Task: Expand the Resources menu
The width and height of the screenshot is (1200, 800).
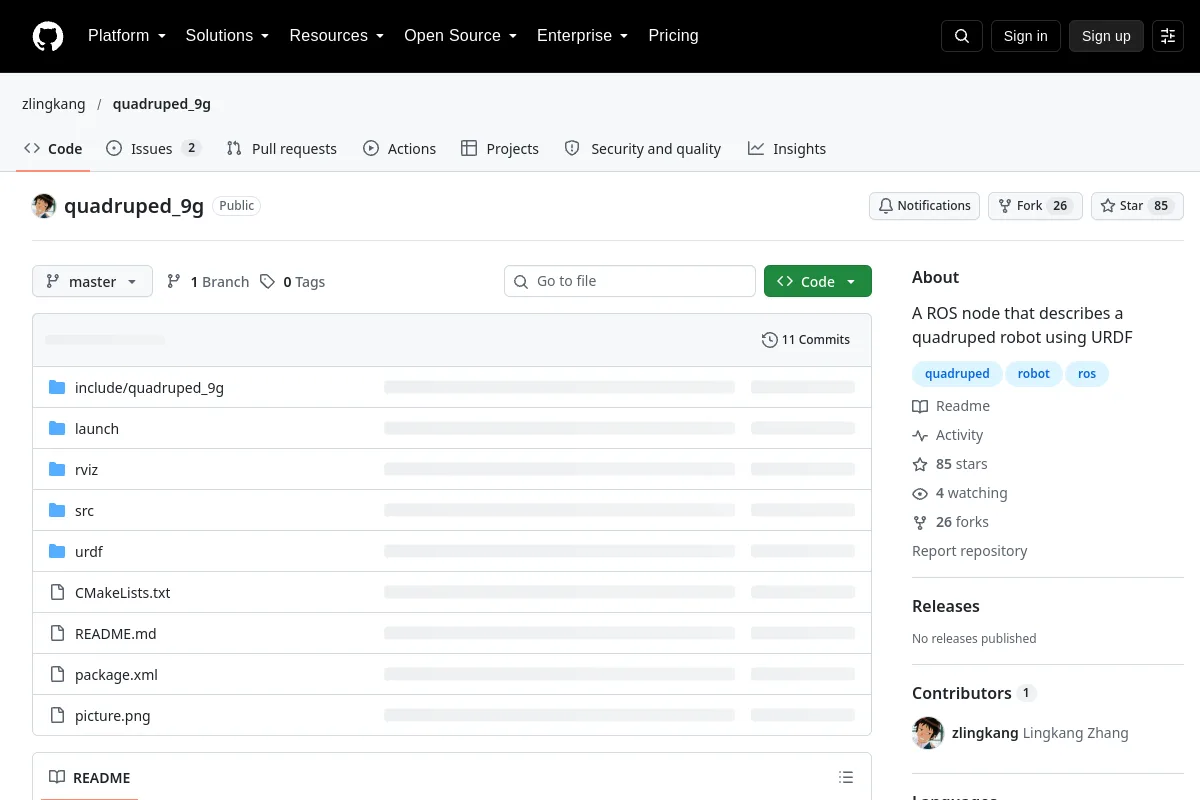Action: tap(336, 36)
